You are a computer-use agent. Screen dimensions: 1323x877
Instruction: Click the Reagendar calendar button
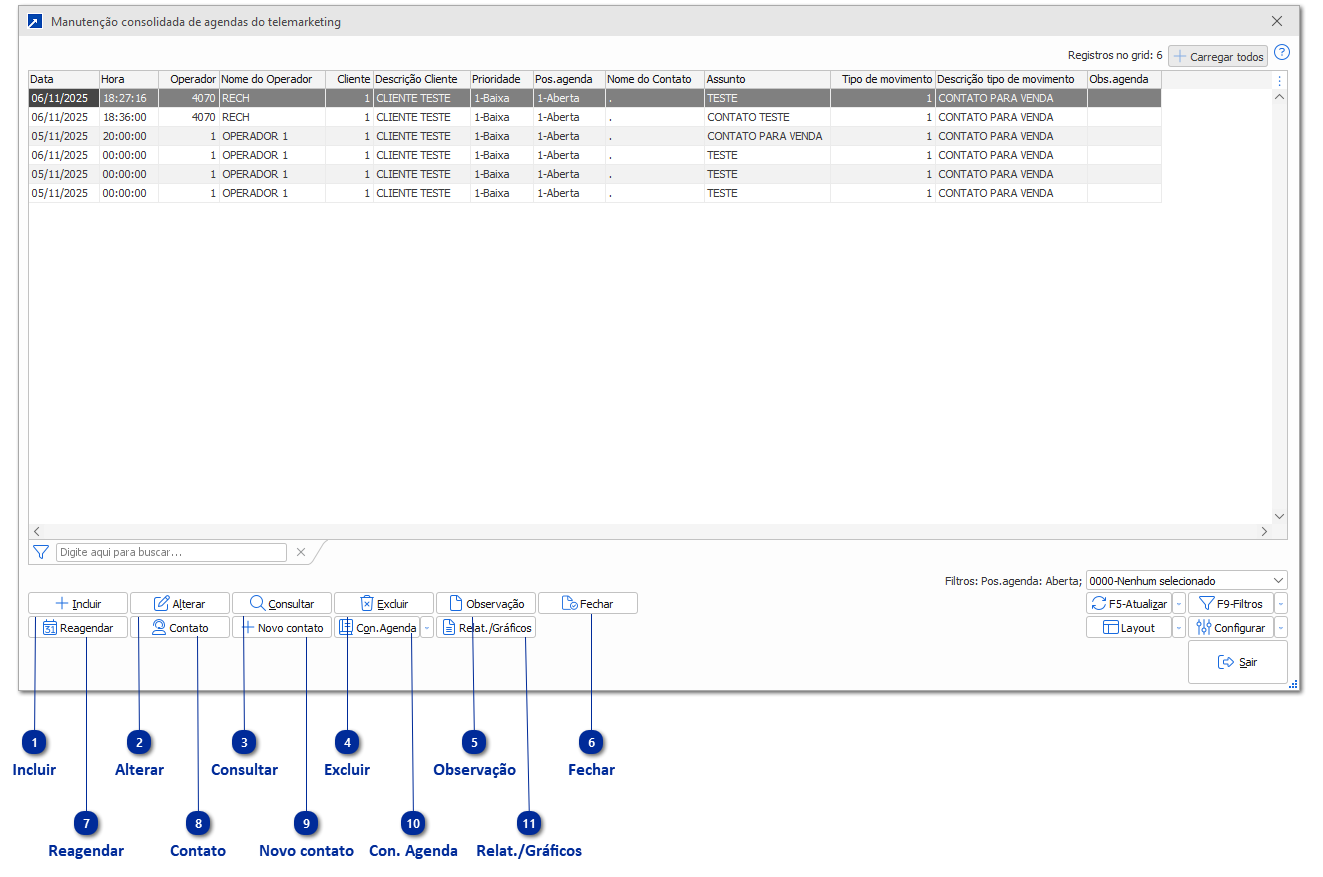[x=78, y=628]
